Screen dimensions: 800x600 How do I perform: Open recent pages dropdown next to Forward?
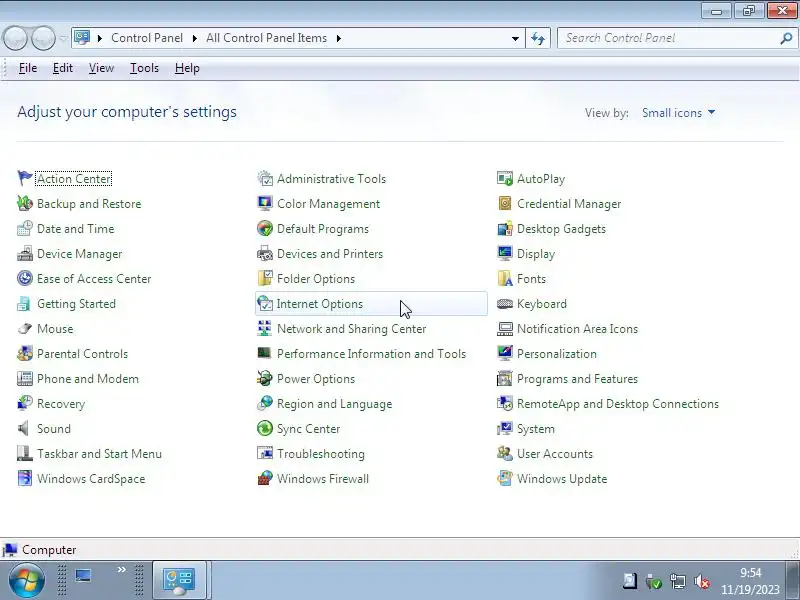pos(63,38)
